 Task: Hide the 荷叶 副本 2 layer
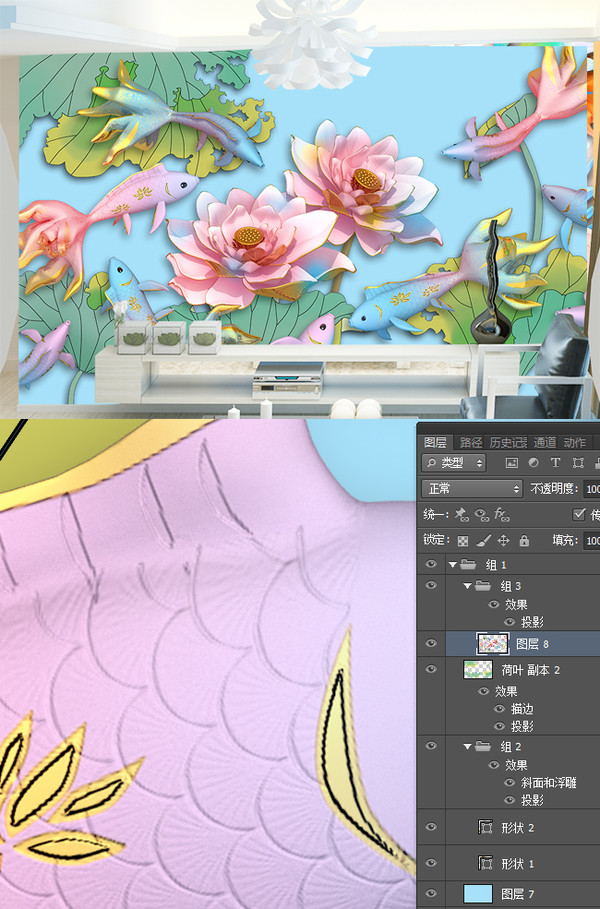click(431, 669)
